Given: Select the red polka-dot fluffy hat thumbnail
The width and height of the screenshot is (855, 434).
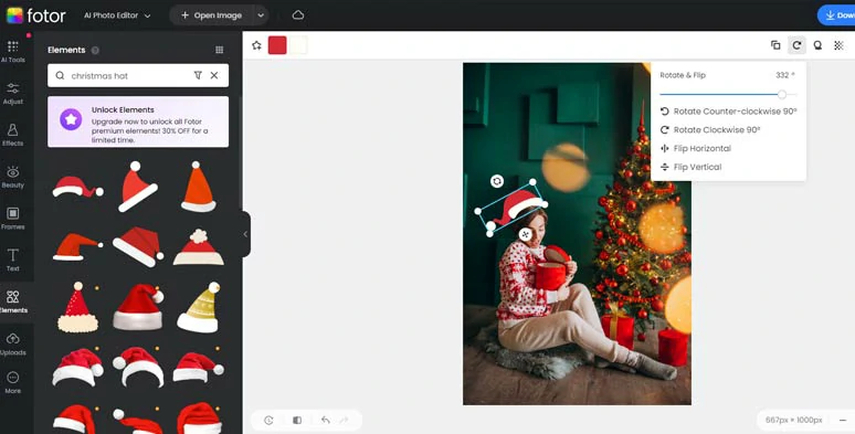Looking at the screenshot, I should (78, 307).
